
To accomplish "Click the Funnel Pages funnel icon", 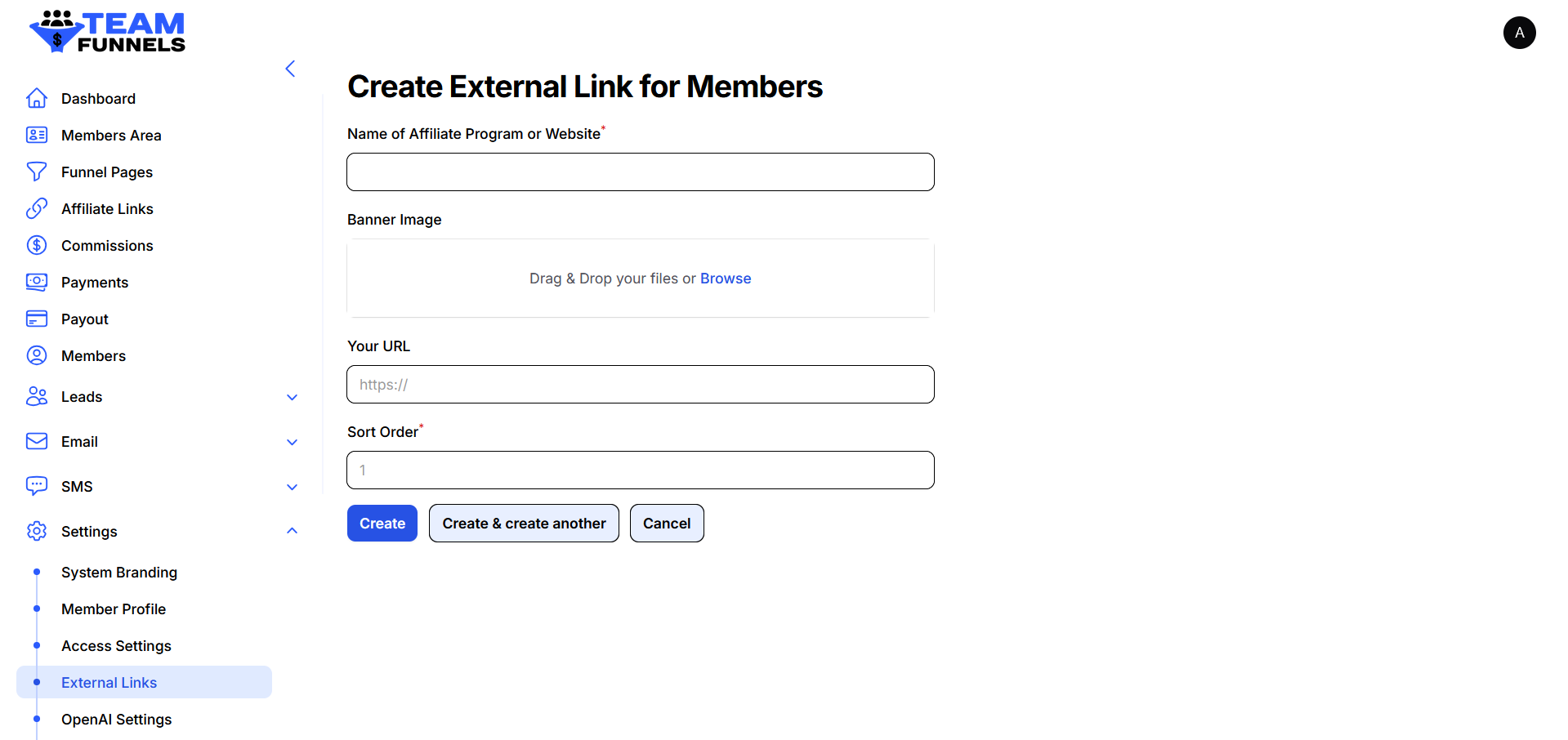I will click(x=37, y=172).
